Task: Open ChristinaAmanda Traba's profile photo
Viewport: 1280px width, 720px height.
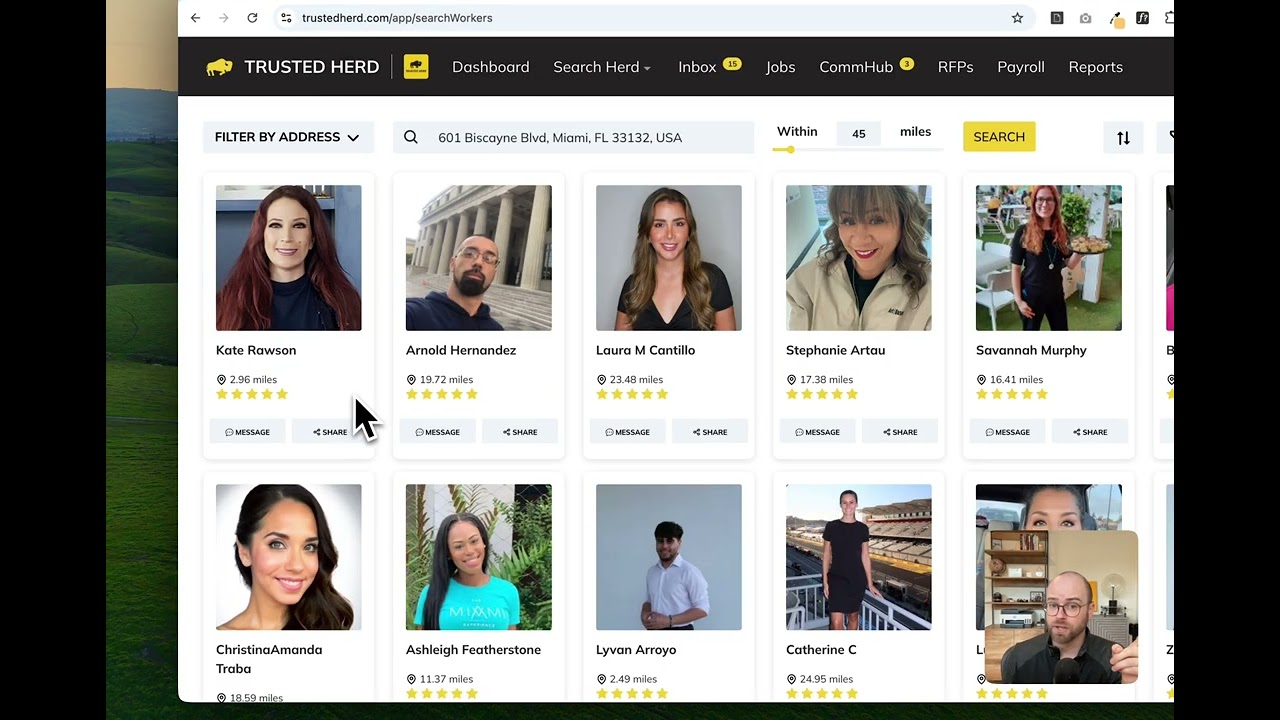Action: [288, 557]
